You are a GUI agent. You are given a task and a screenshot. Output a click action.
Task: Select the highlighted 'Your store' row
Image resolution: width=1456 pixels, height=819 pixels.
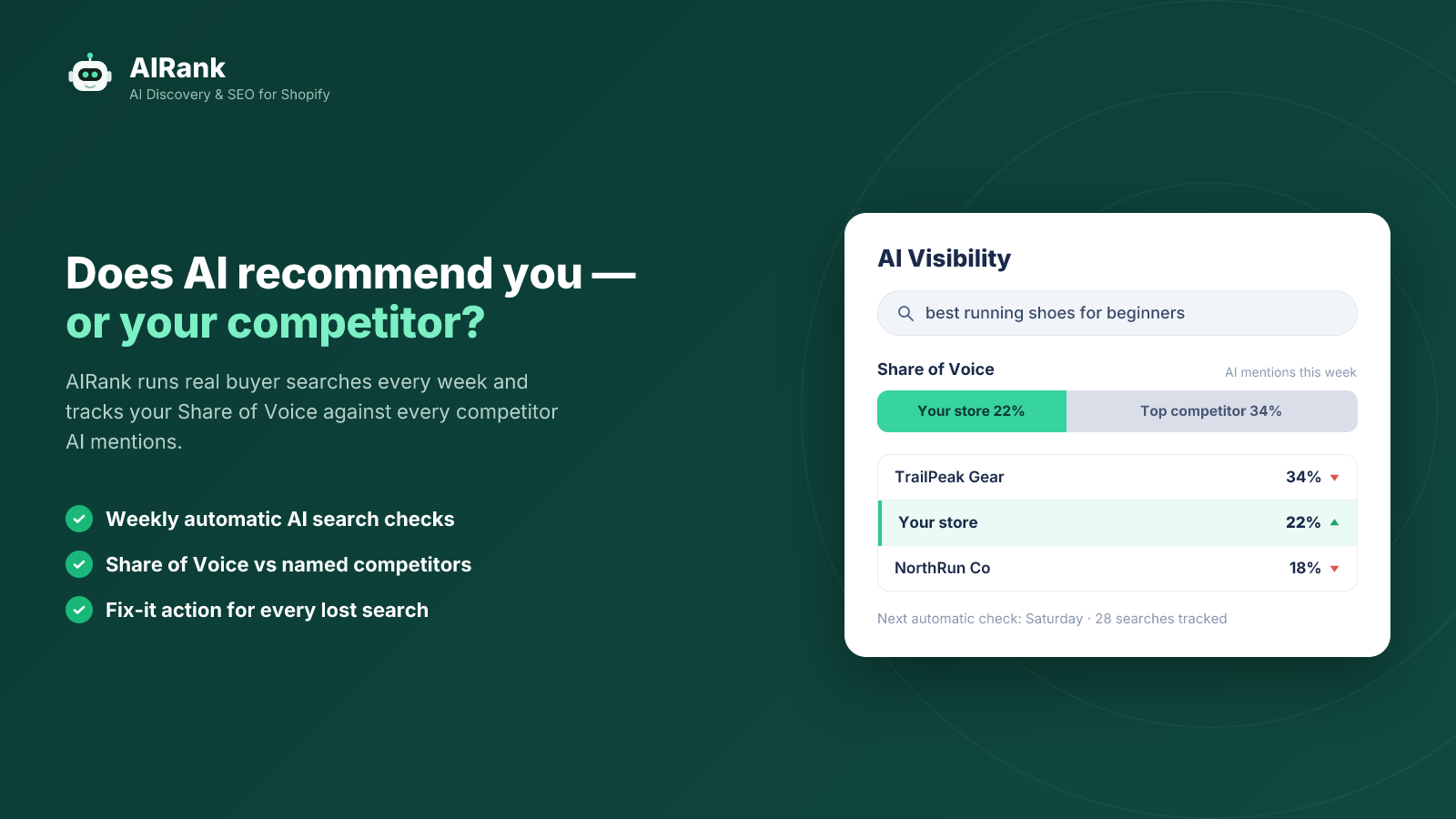(1117, 522)
